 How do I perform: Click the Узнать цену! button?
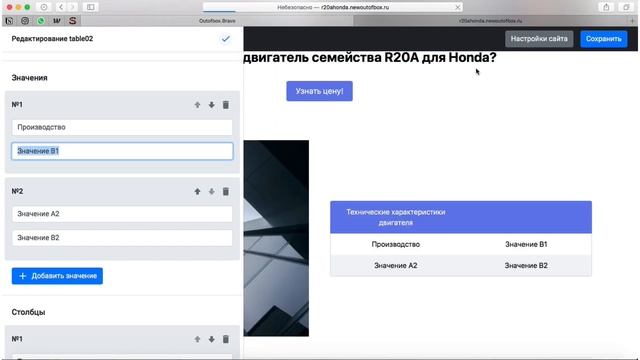[x=319, y=91]
